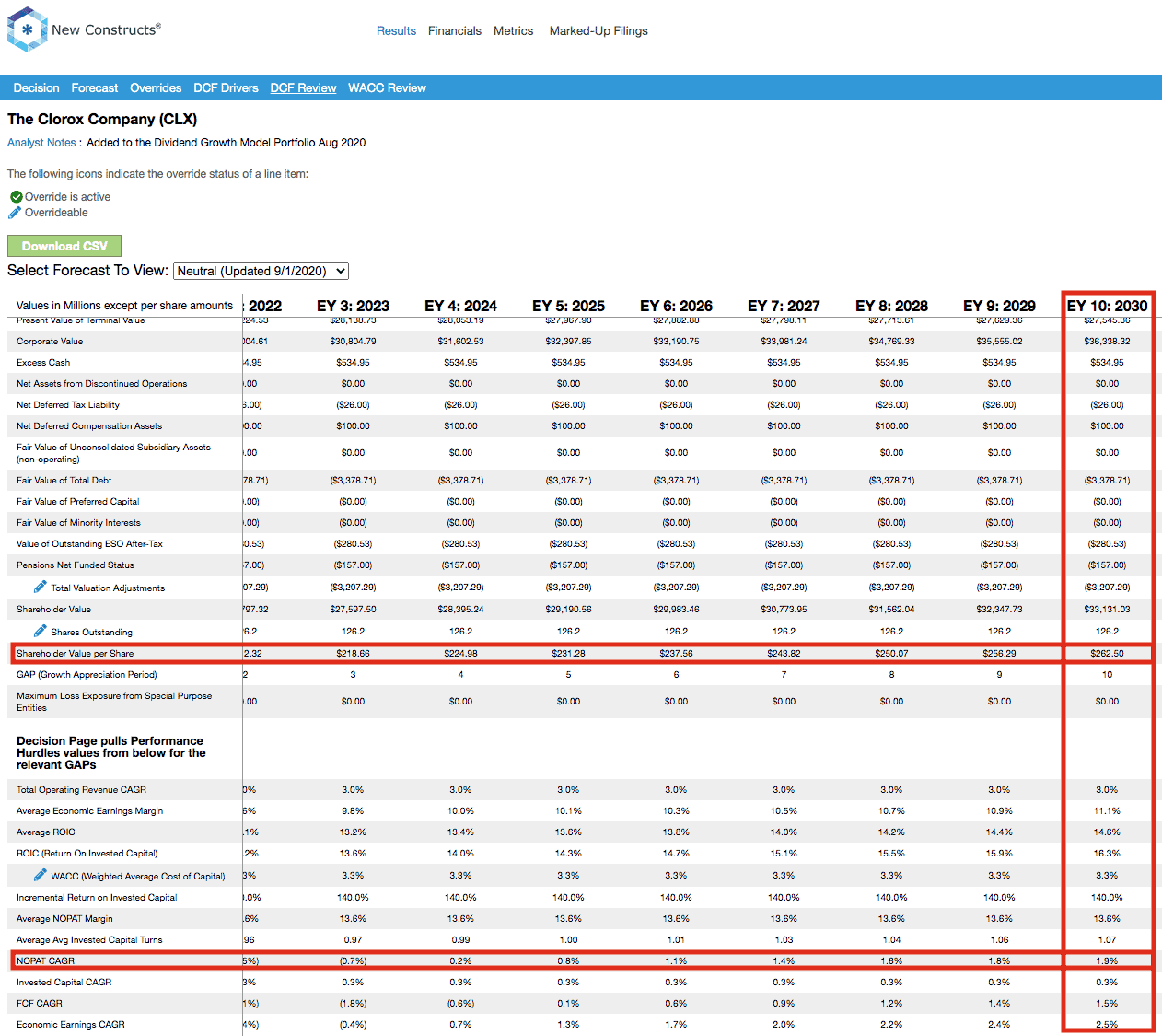Screen dimensions: 1162x1036
Task: Click per-share value $218.66
Action: [353, 654]
